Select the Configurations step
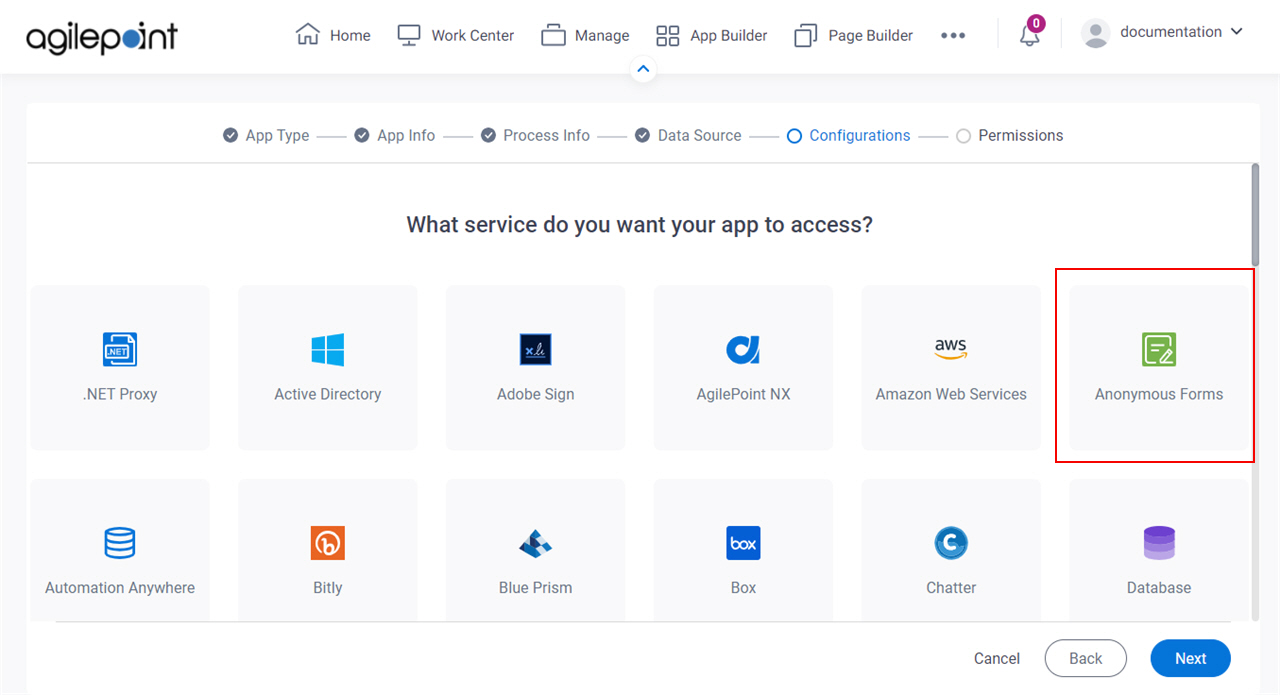The height and width of the screenshot is (695, 1280). tap(849, 135)
